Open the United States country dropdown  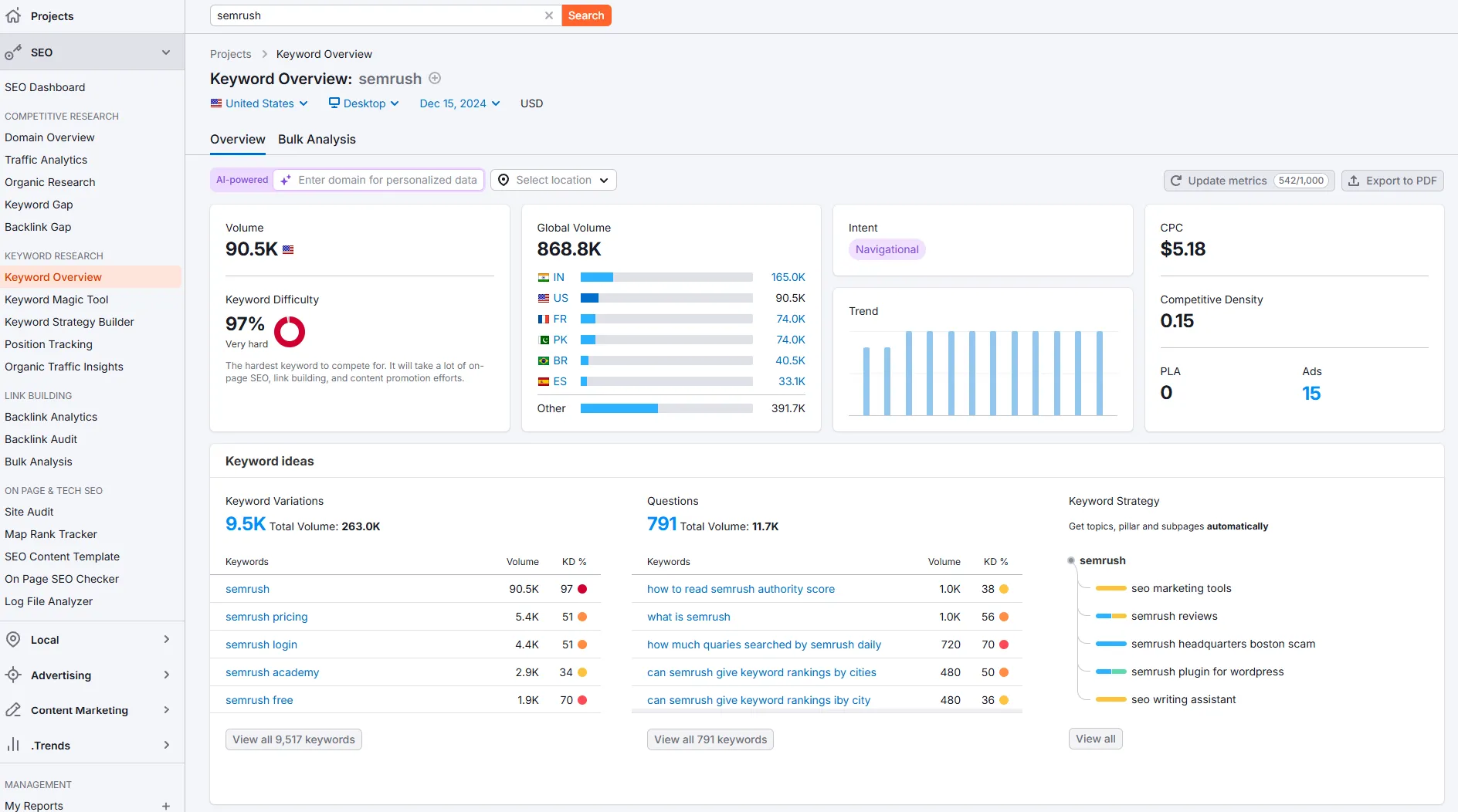[x=259, y=103]
